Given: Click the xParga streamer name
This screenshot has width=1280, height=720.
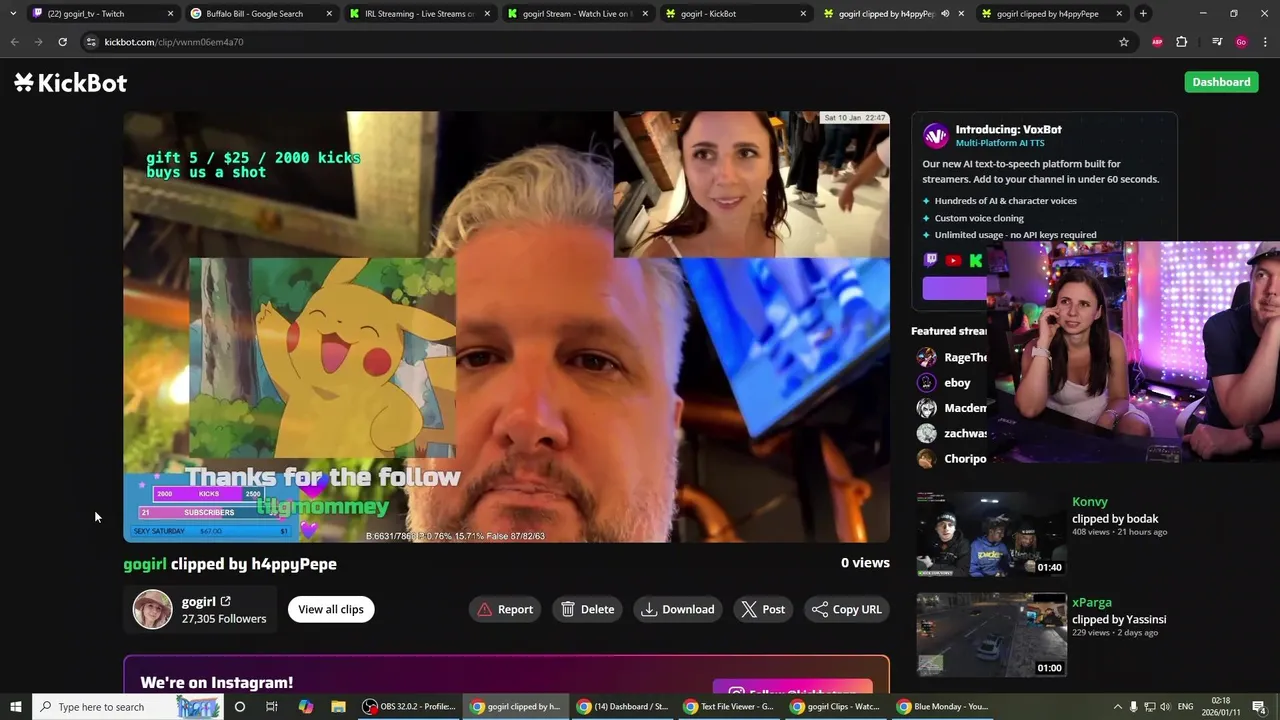Looking at the screenshot, I should pyautogui.click(x=1092, y=602).
